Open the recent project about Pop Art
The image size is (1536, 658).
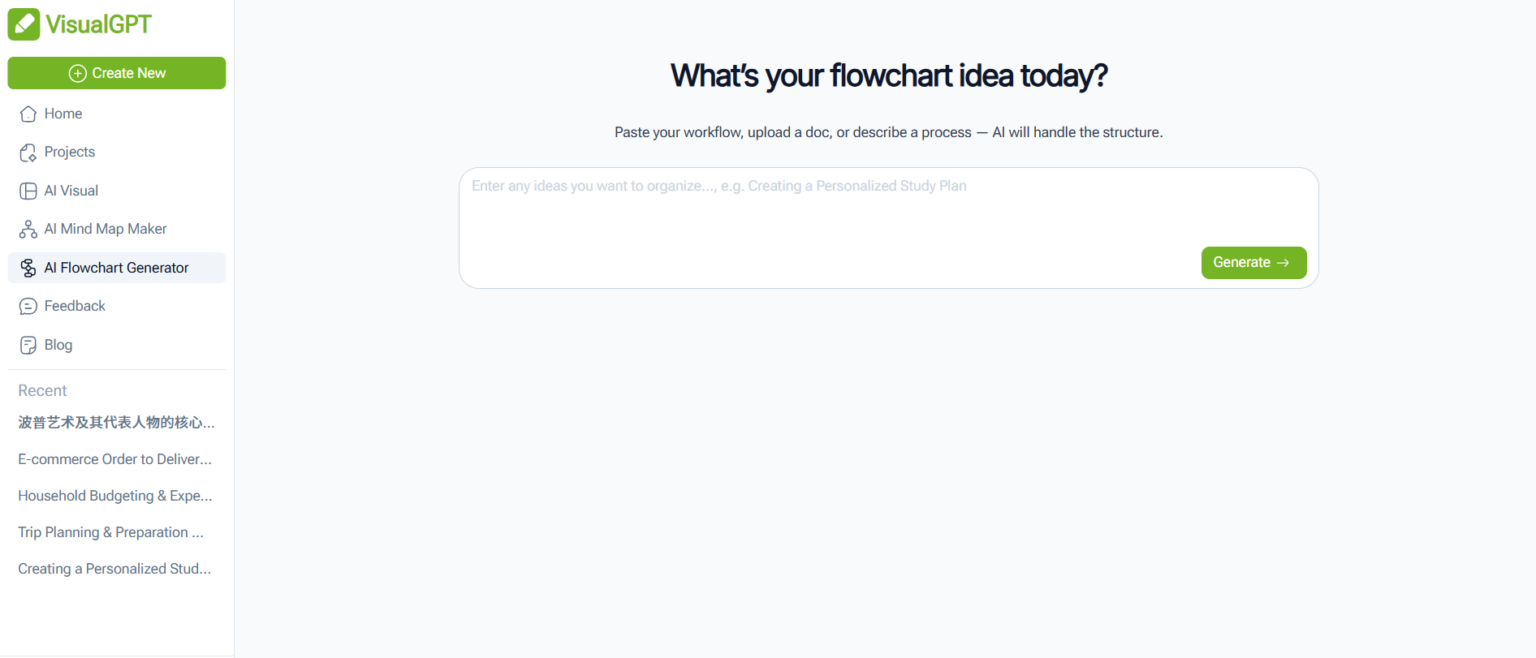(x=114, y=422)
